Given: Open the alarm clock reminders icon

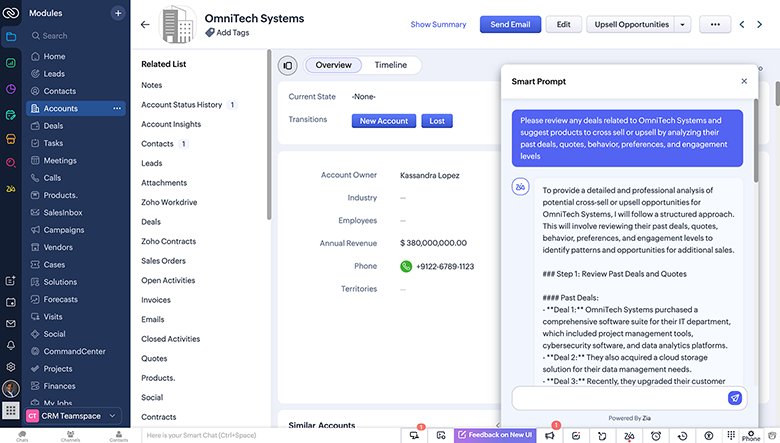Looking at the screenshot, I should click(656, 436).
